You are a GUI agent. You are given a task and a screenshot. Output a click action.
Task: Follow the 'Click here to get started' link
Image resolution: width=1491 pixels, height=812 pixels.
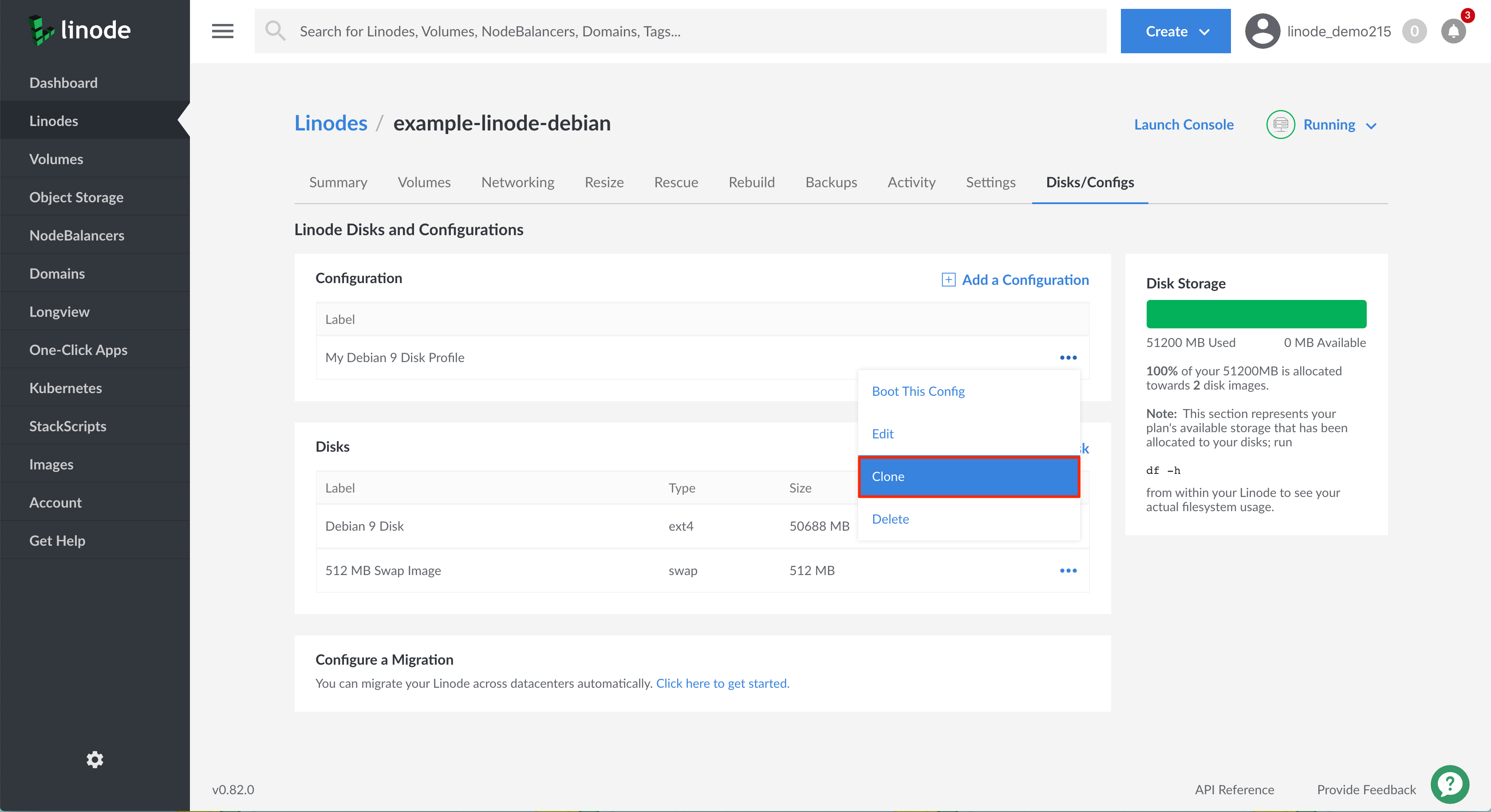[x=722, y=683]
